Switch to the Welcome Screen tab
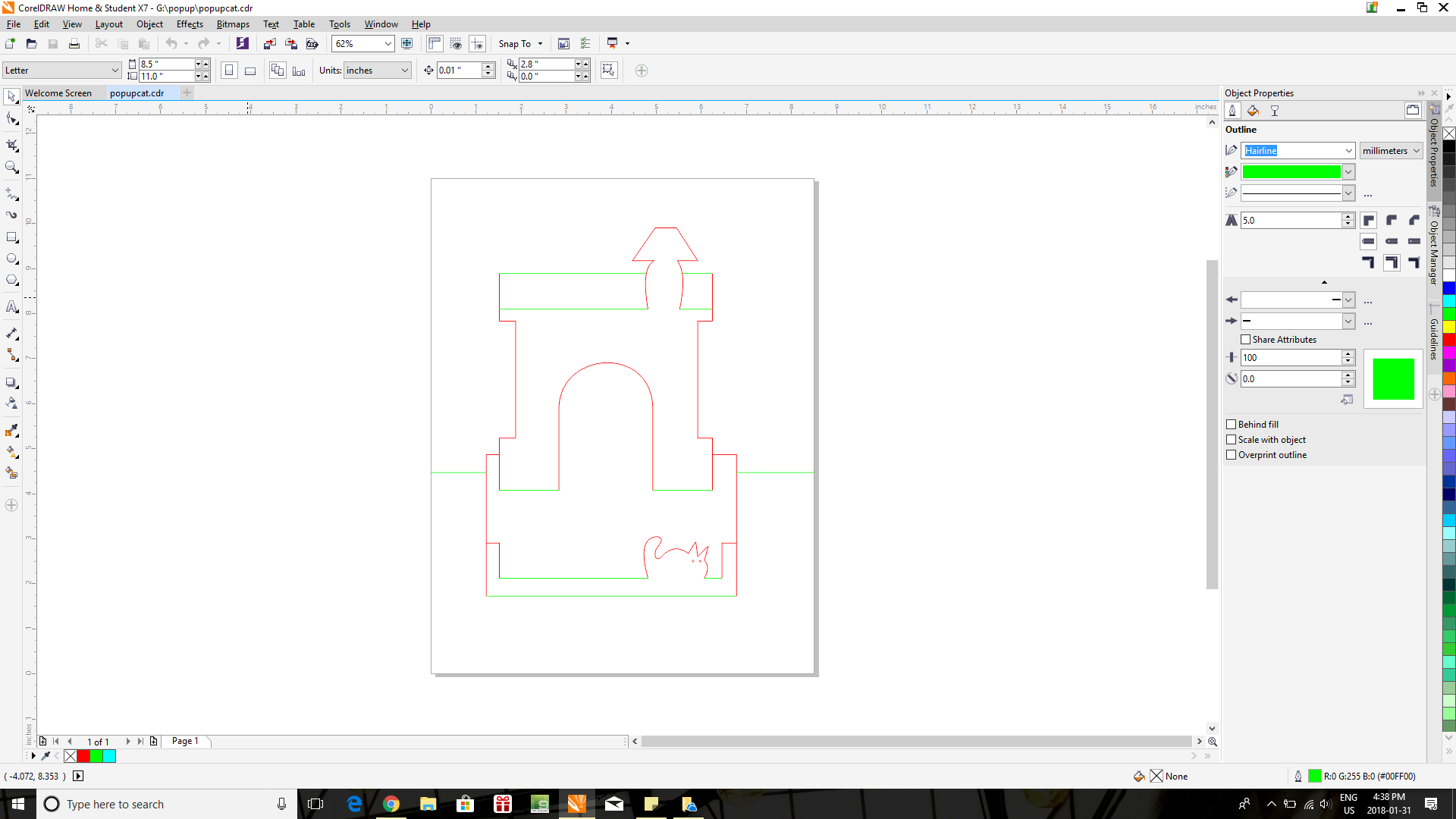The image size is (1456, 819). (x=59, y=93)
